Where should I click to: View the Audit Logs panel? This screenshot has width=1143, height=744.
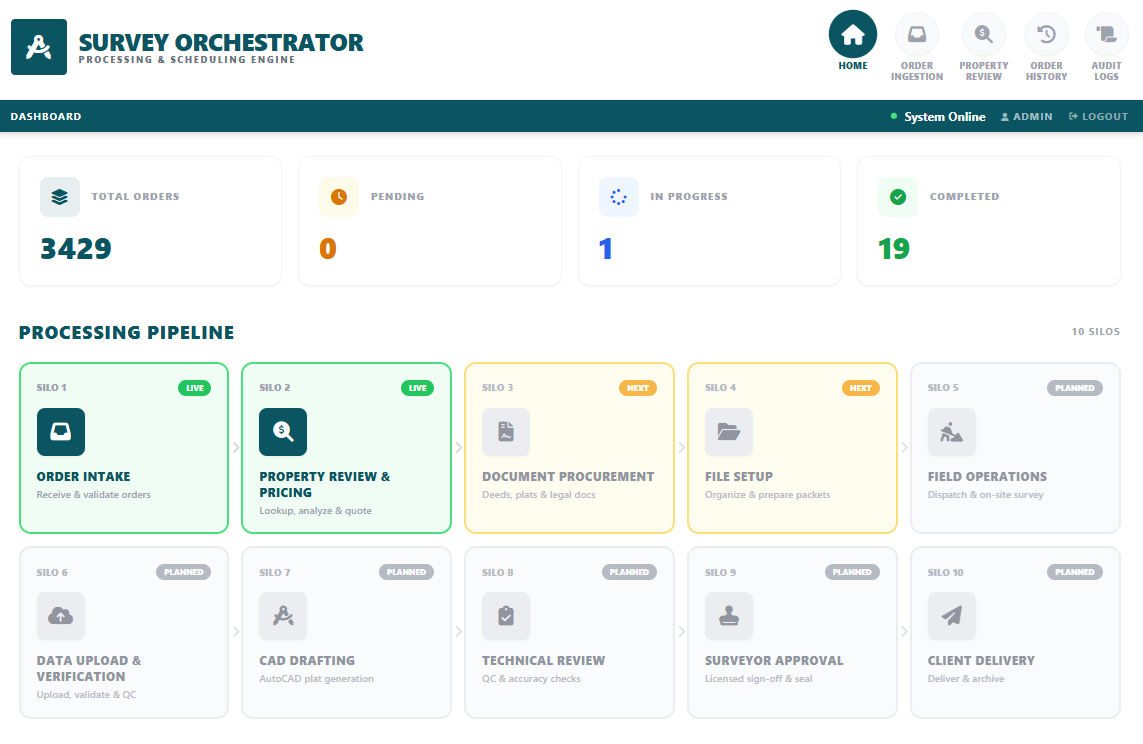point(1106,45)
